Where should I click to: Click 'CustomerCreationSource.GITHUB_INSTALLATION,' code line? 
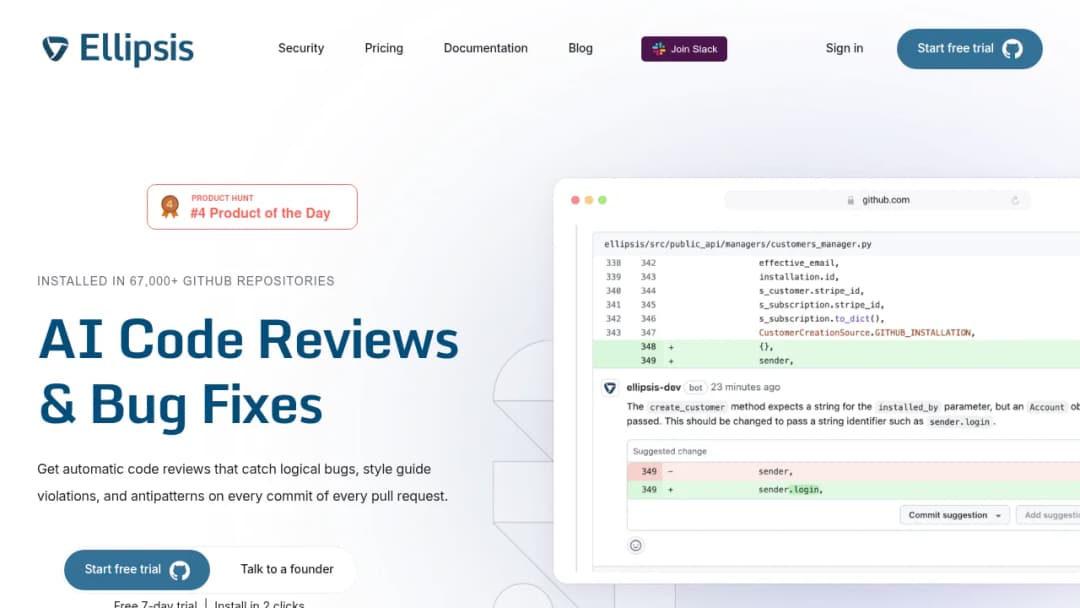click(x=866, y=333)
